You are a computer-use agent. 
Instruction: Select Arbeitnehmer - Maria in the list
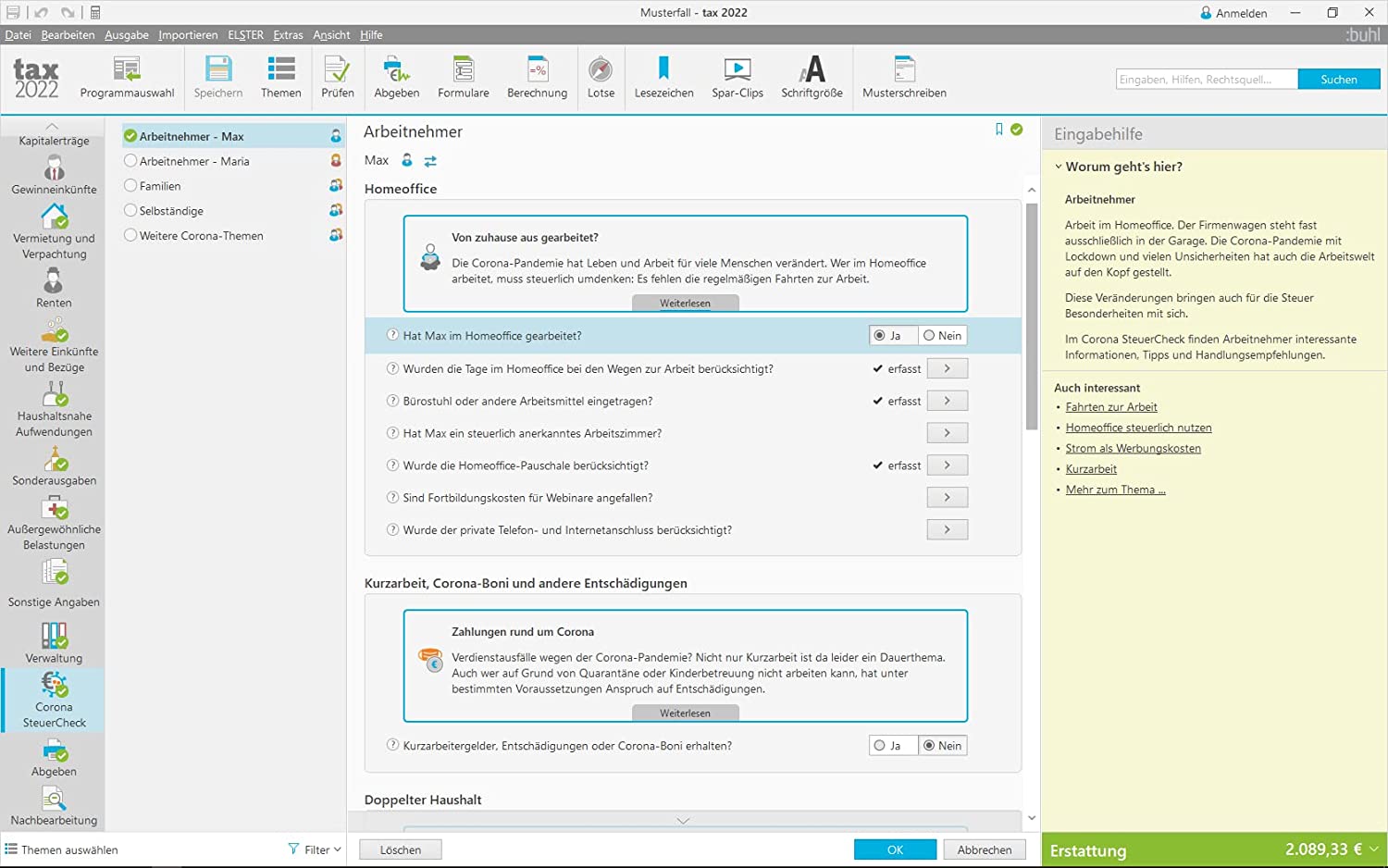(x=194, y=161)
